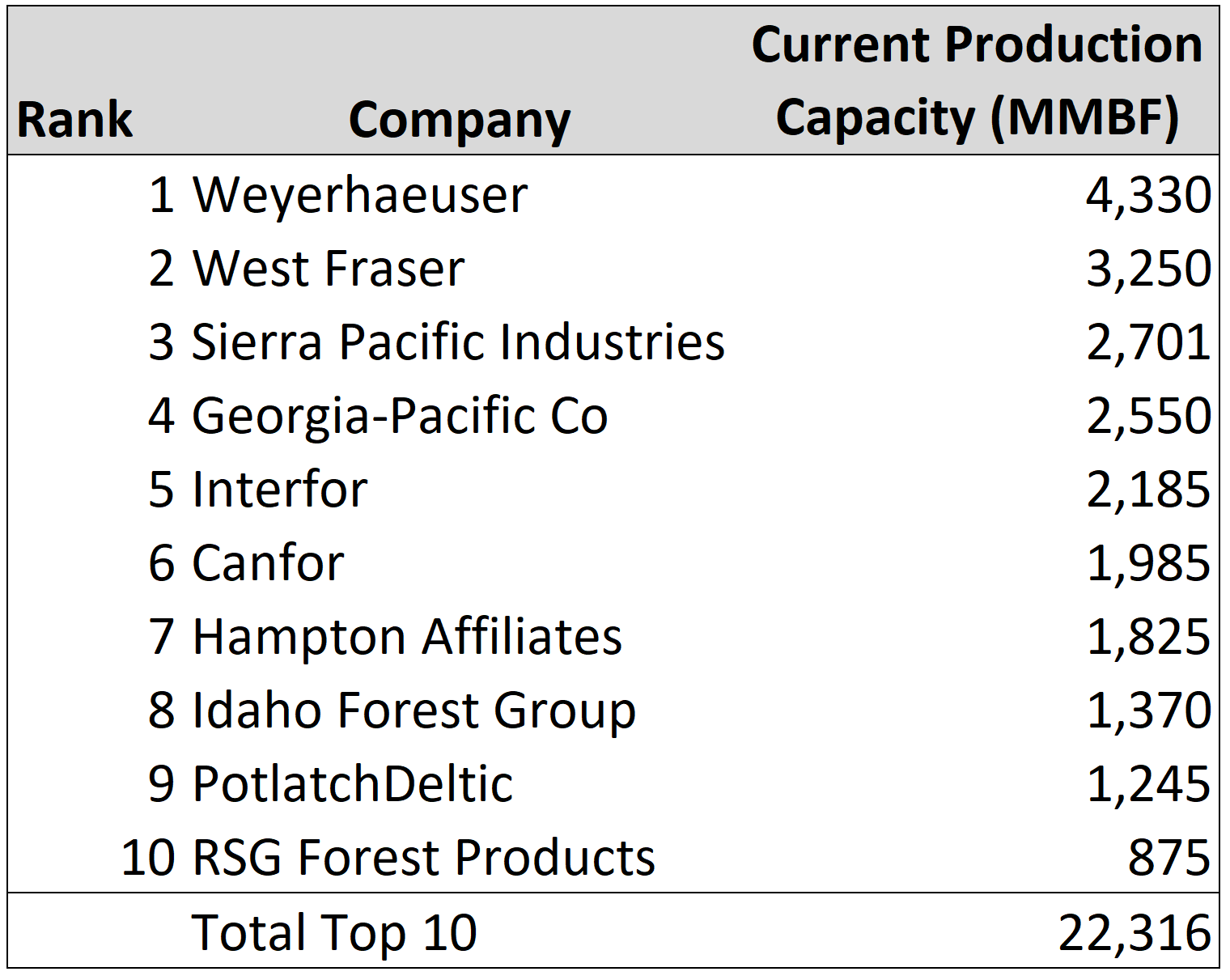Click the 875 capacity value
Image resolution: width=1230 pixels, height=980 pixels.
tap(1168, 858)
